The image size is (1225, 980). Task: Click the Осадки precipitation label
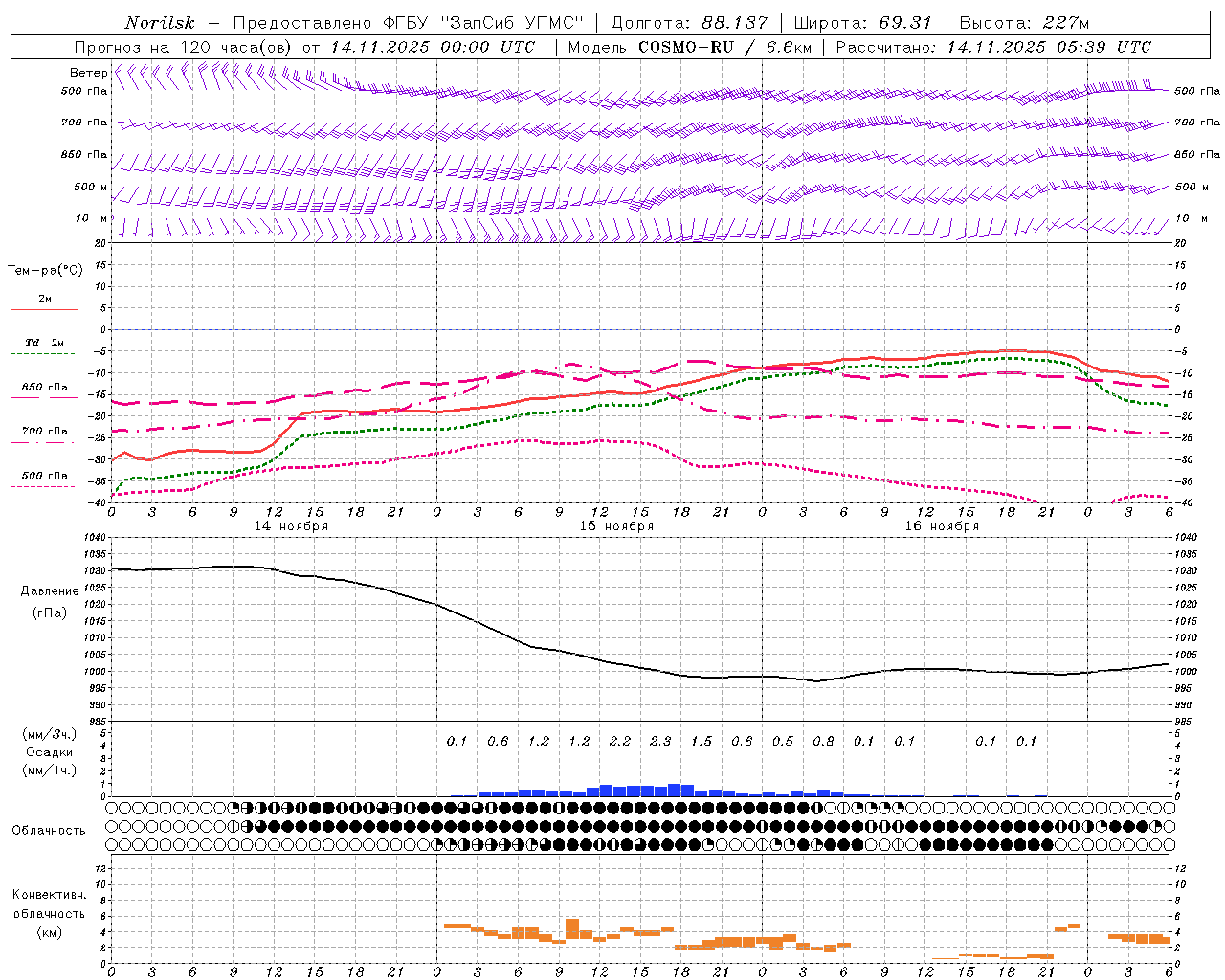49,752
